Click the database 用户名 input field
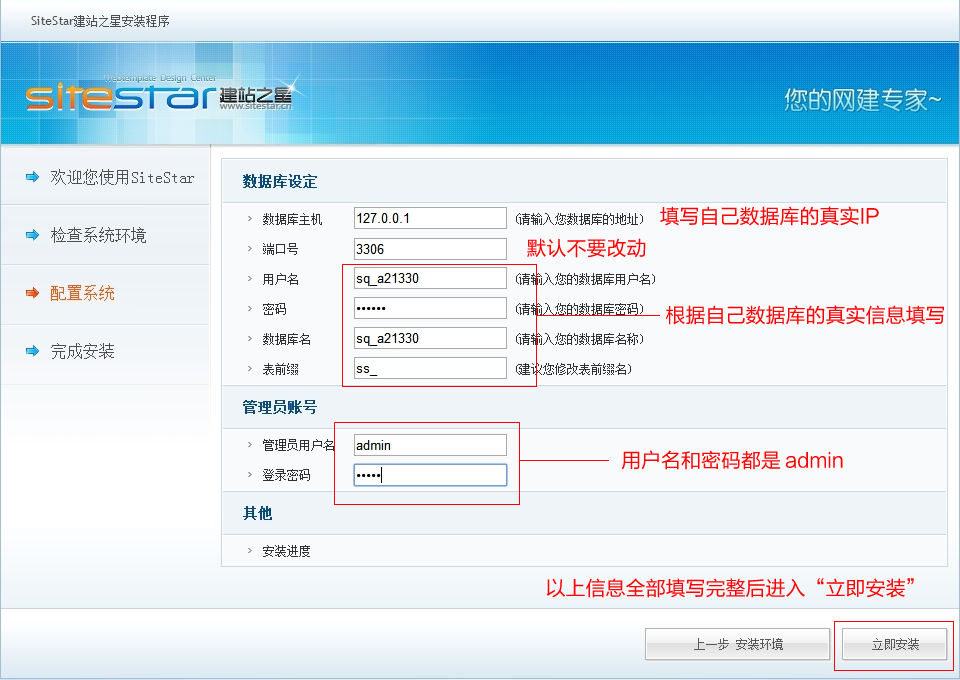 (x=430, y=278)
